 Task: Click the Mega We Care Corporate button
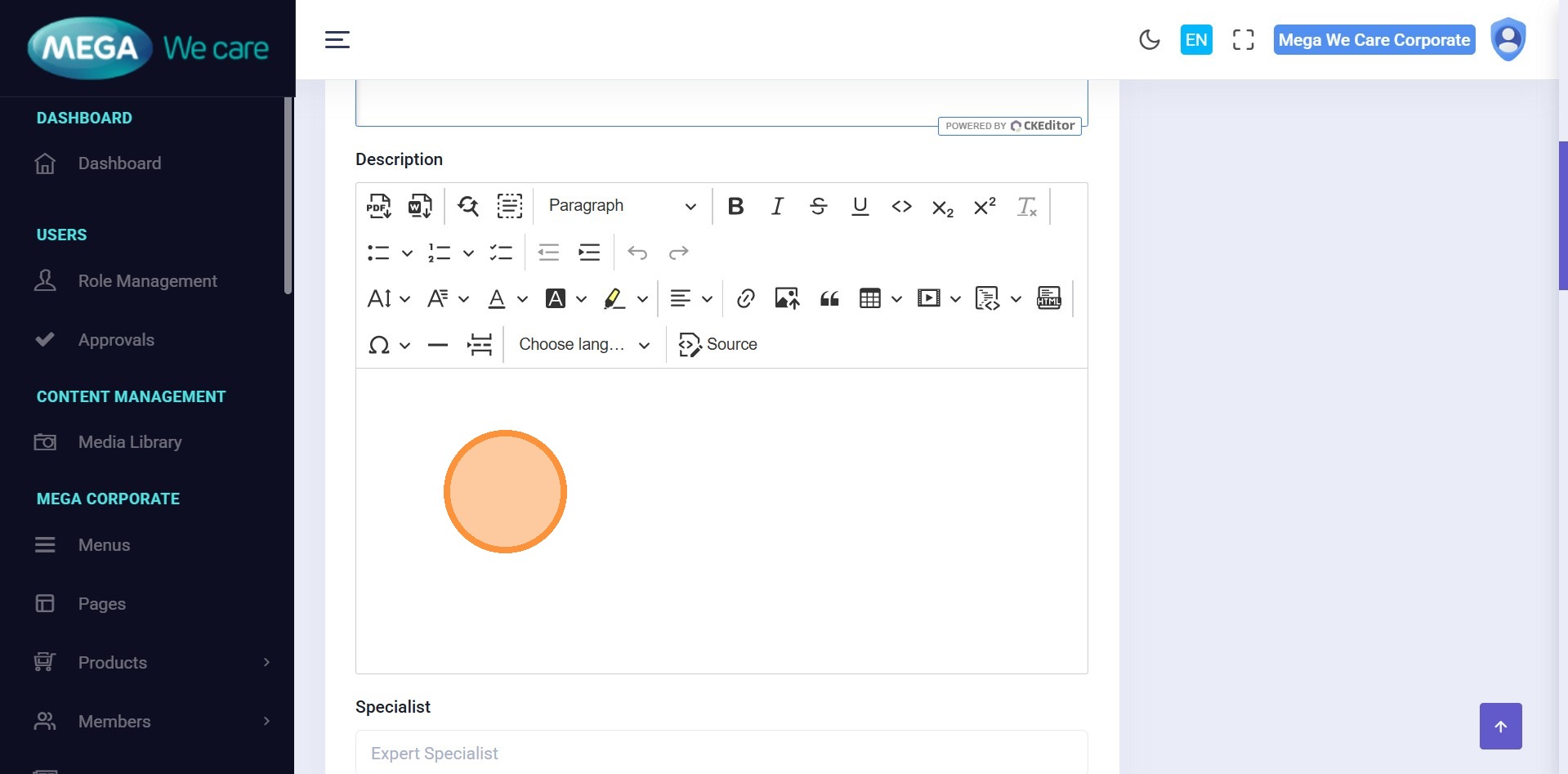[1374, 40]
